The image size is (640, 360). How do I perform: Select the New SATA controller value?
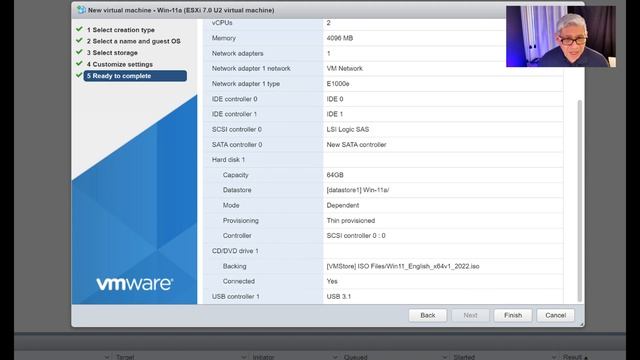(356, 144)
